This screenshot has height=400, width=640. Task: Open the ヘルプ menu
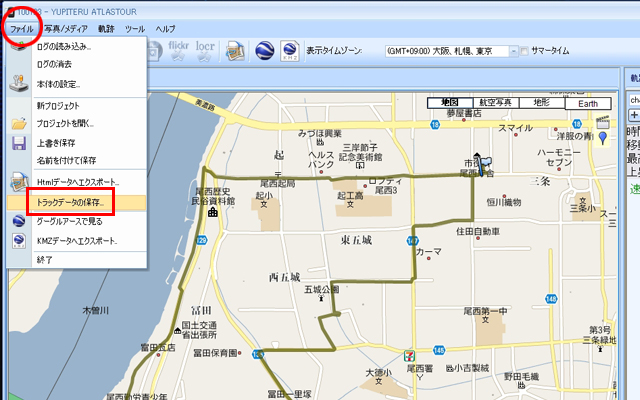[165, 29]
